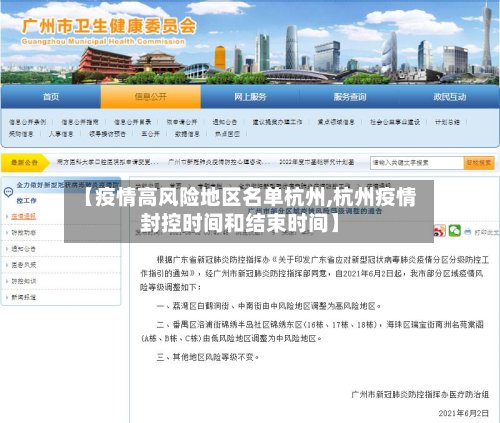Focus the keyword search input field
Image resolution: width=500 pixels, height=423 pixels.
[417, 163]
